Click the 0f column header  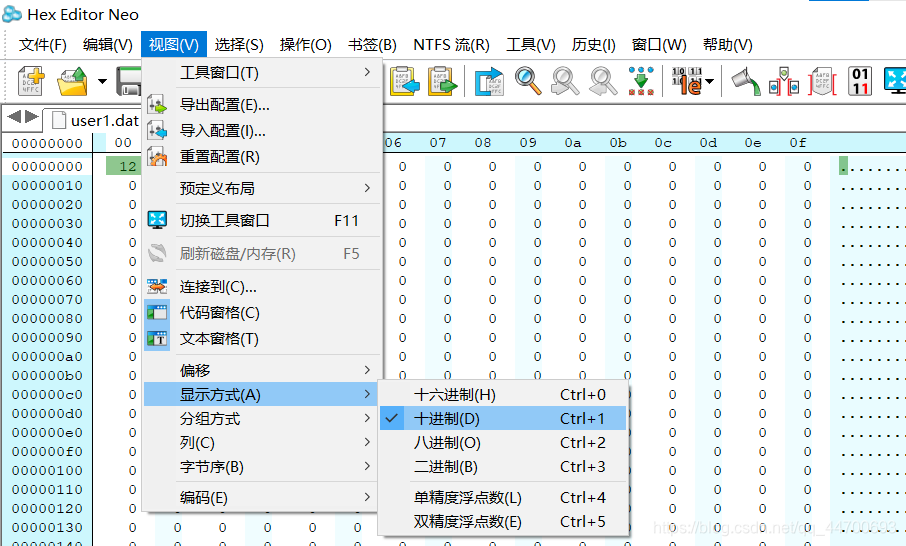click(798, 143)
